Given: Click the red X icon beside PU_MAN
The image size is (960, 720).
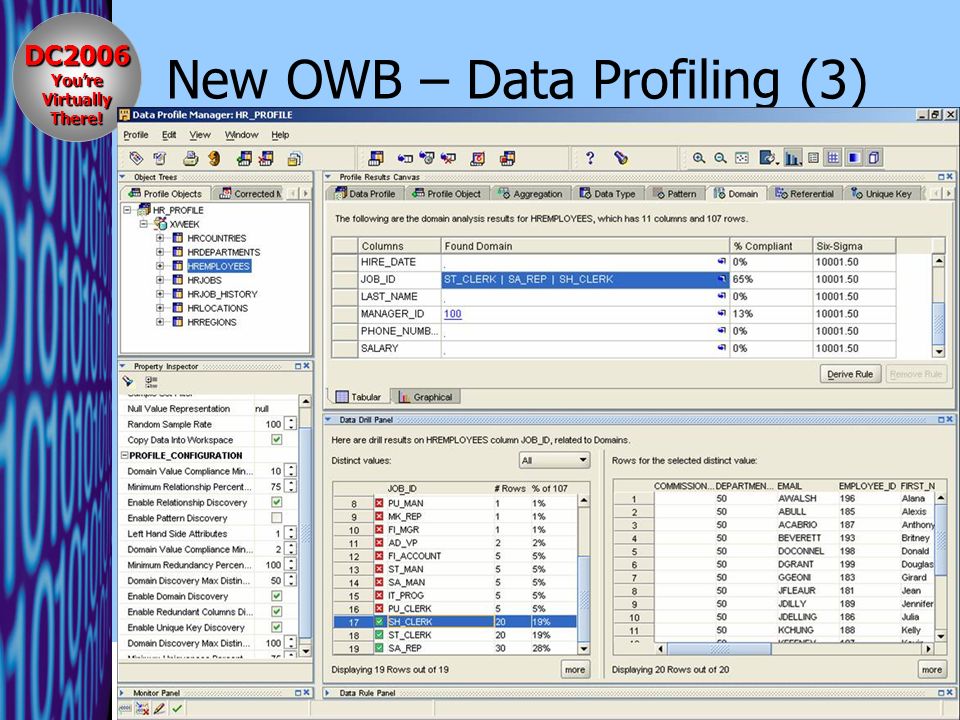Looking at the screenshot, I should [379, 503].
